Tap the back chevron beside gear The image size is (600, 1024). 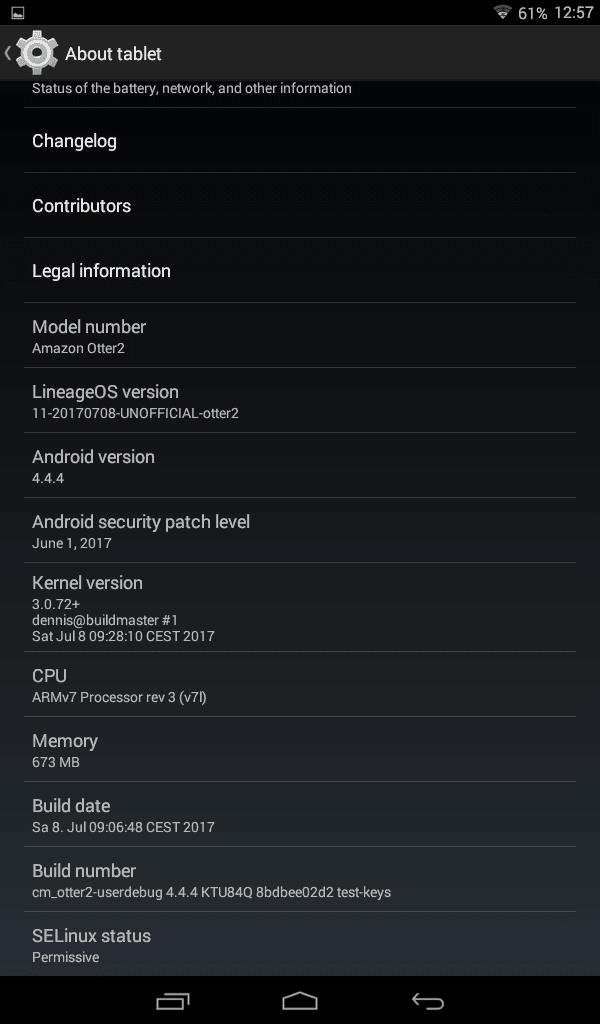point(8,53)
